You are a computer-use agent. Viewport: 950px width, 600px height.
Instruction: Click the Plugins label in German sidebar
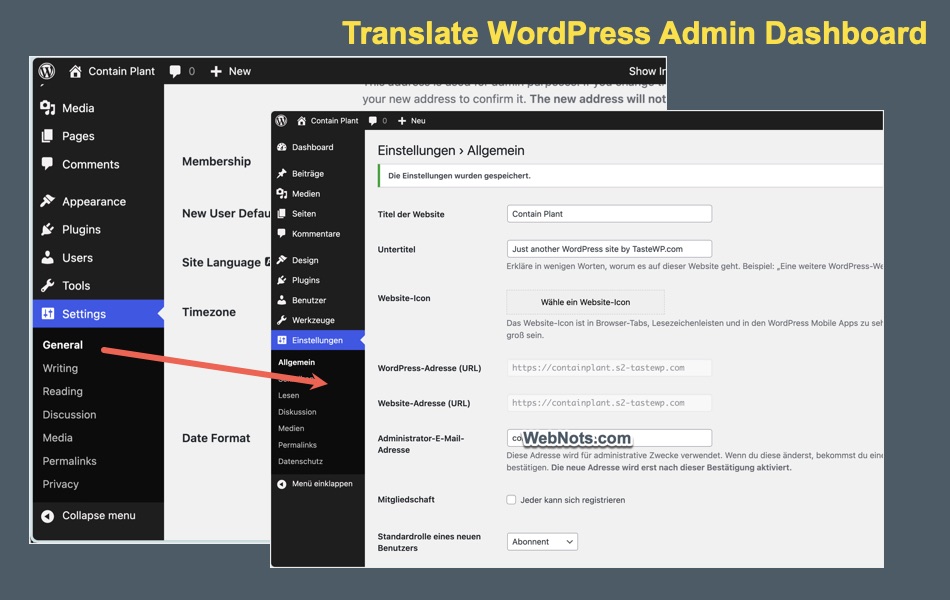click(305, 280)
